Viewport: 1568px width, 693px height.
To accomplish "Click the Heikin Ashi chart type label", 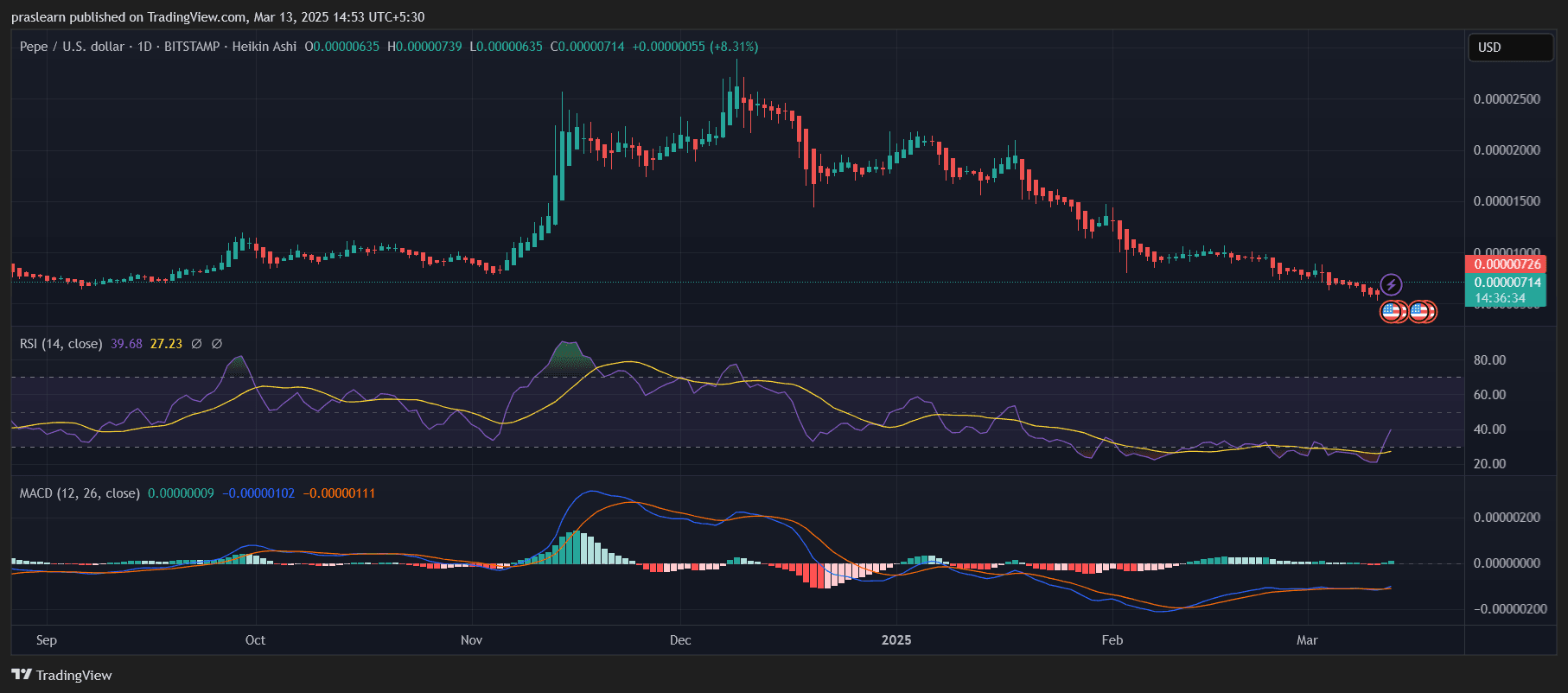I will 264,47.
